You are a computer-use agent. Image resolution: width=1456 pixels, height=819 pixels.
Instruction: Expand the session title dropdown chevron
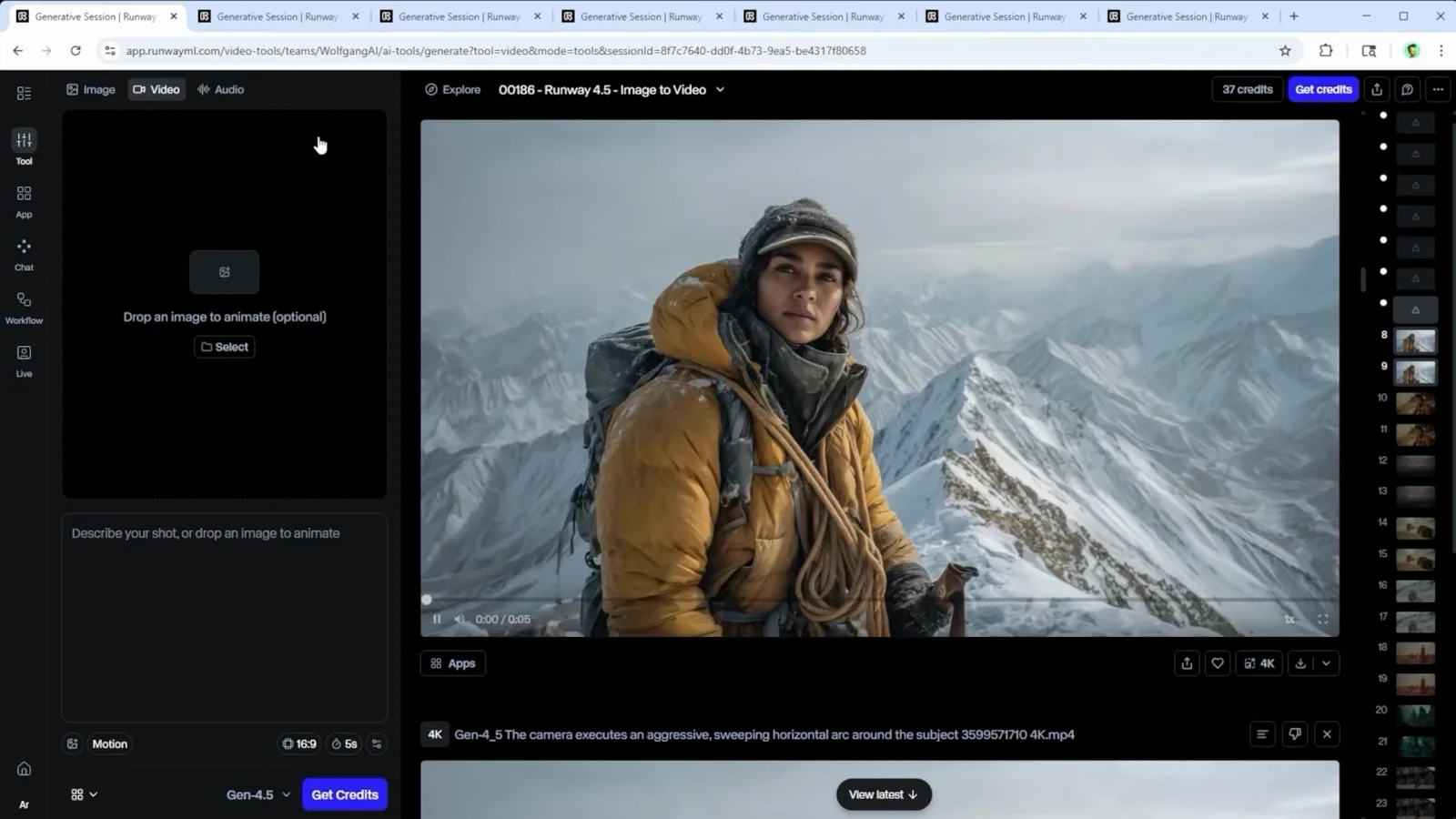pos(720,89)
